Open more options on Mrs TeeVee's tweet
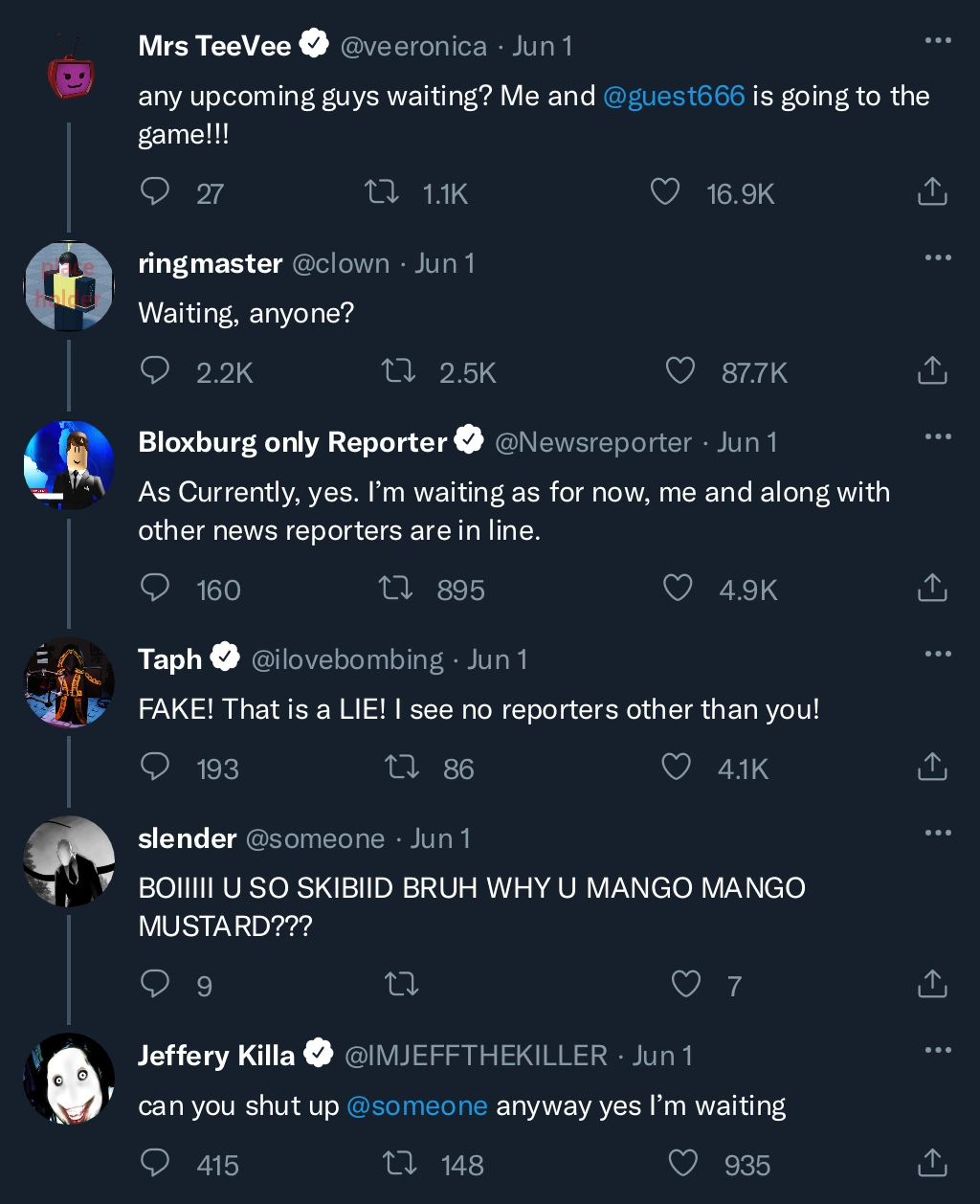Screen dimensions: 980x1204 coord(938,41)
